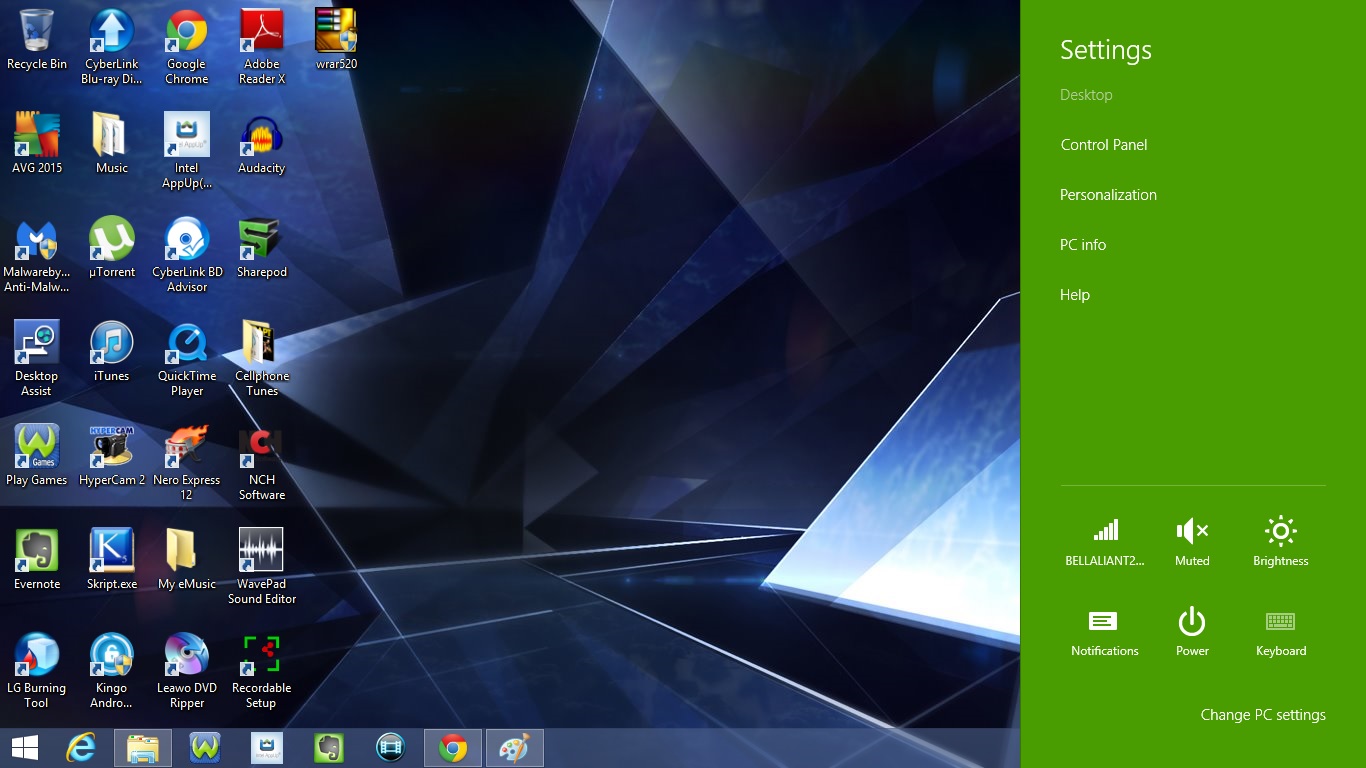Click the Windows Start button
The height and width of the screenshot is (768, 1366).
click(x=24, y=748)
